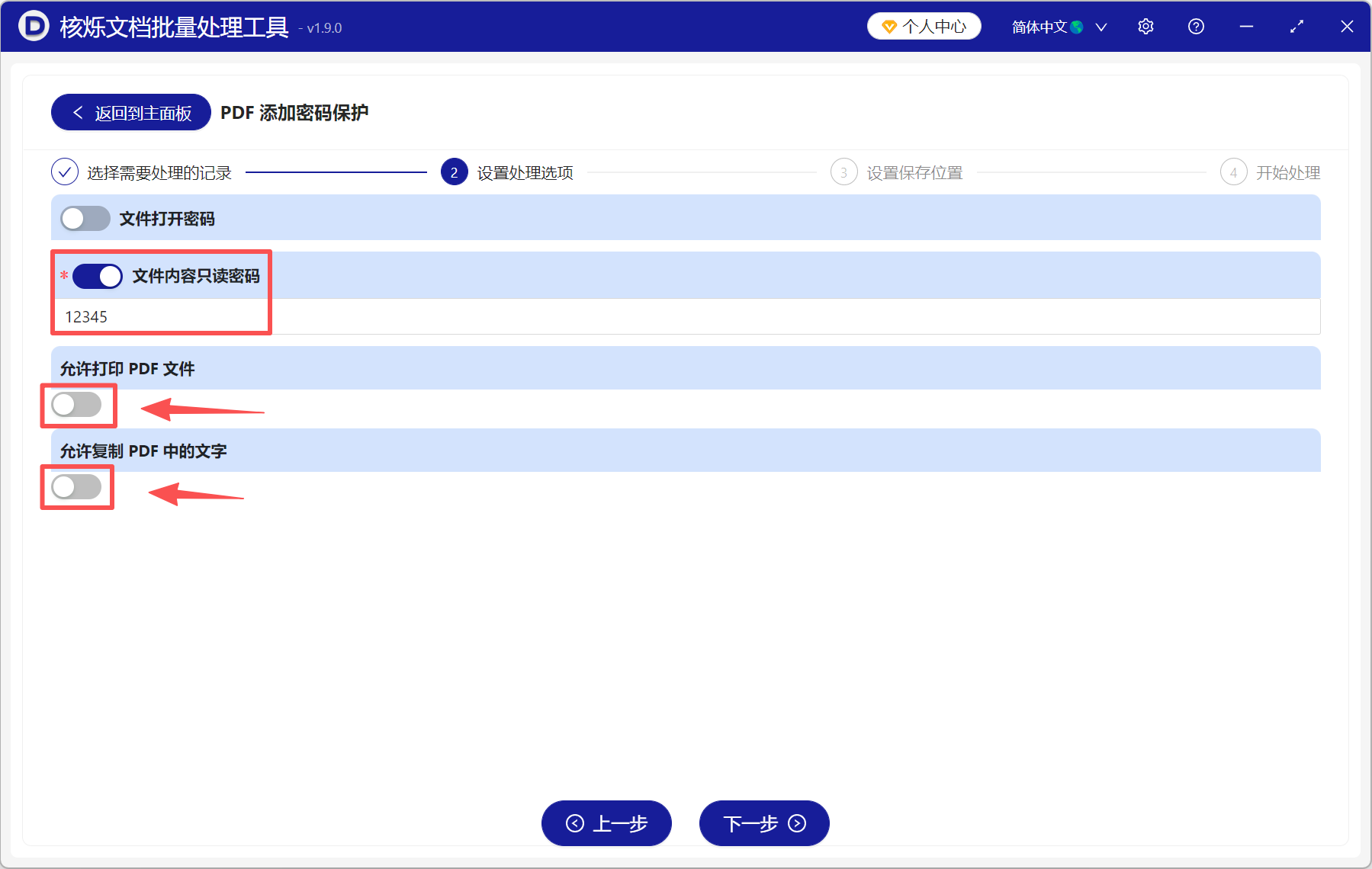Expand the language selector chevron arrow
1372x869 pixels.
click(x=1100, y=26)
